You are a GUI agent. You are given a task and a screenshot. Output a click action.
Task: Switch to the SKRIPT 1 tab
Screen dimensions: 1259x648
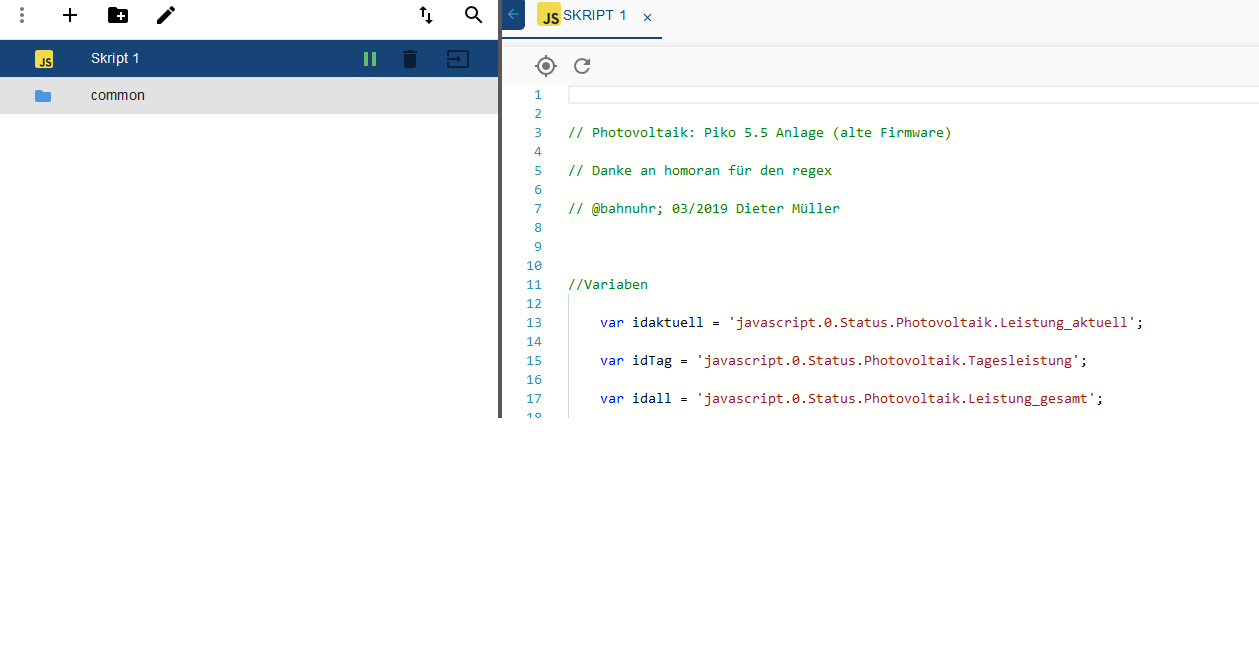click(x=583, y=16)
